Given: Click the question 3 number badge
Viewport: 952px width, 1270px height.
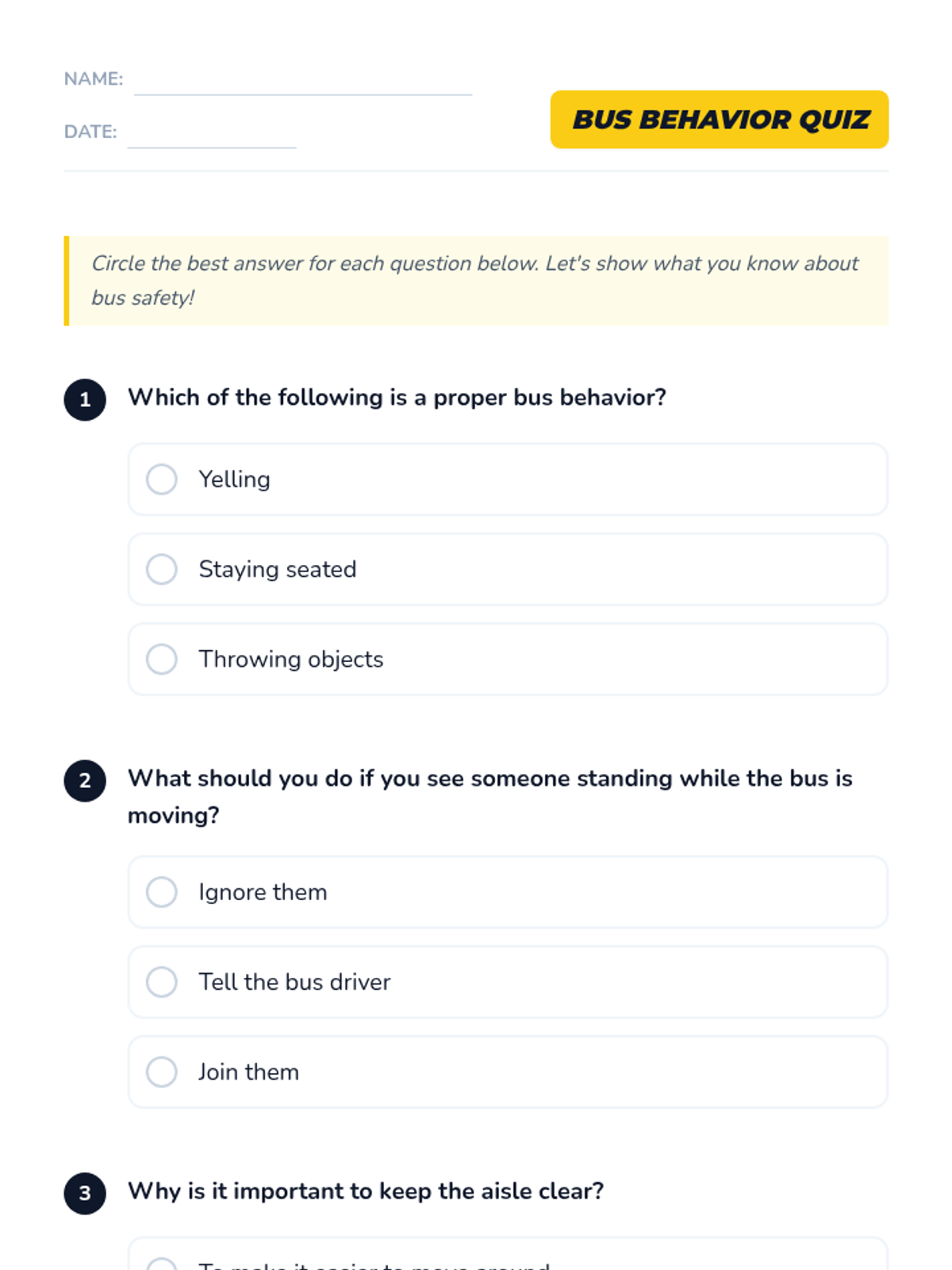Looking at the screenshot, I should pos(85,1193).
